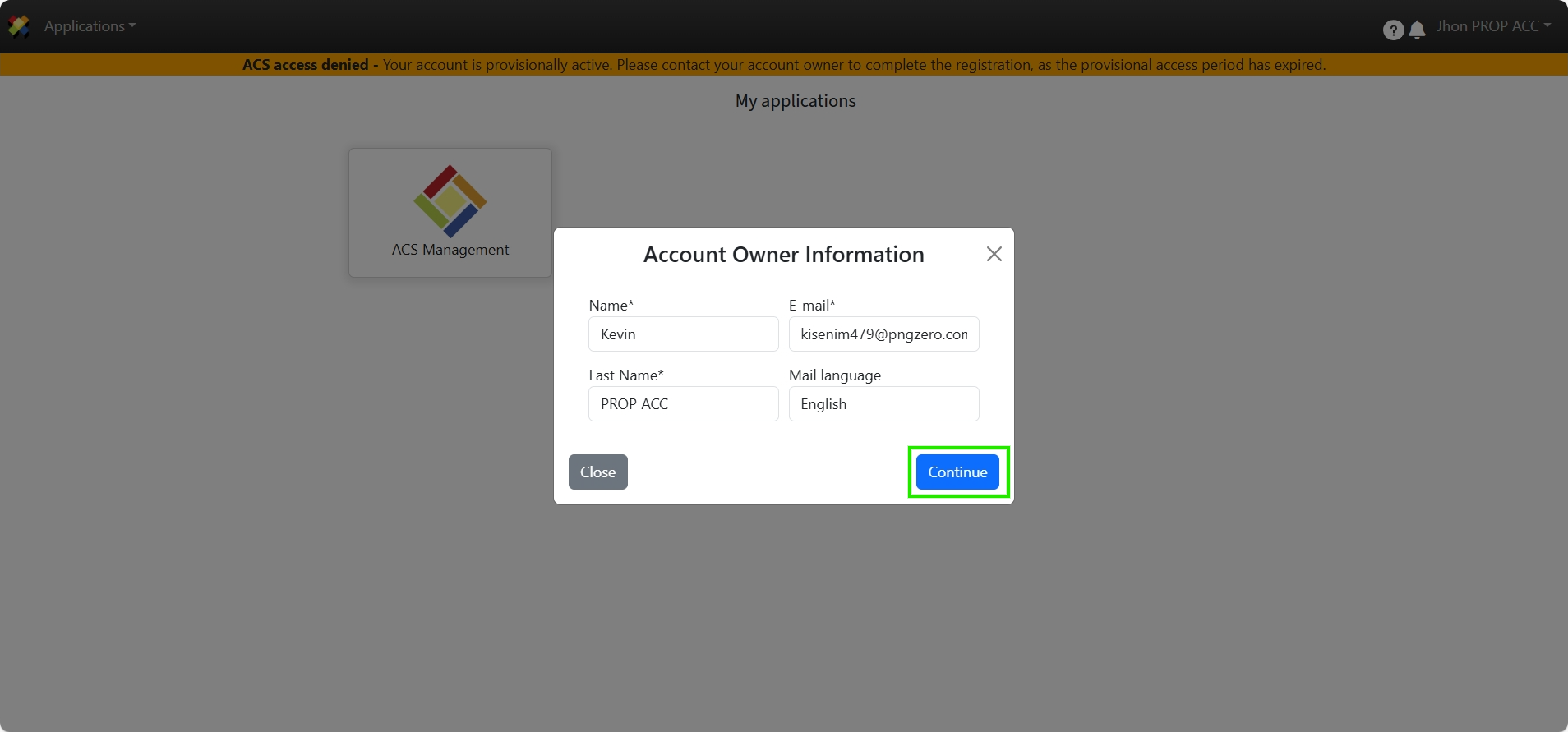Click the Account Owner Information dialog title
The image size is (1568, 732).
[783, 255]
